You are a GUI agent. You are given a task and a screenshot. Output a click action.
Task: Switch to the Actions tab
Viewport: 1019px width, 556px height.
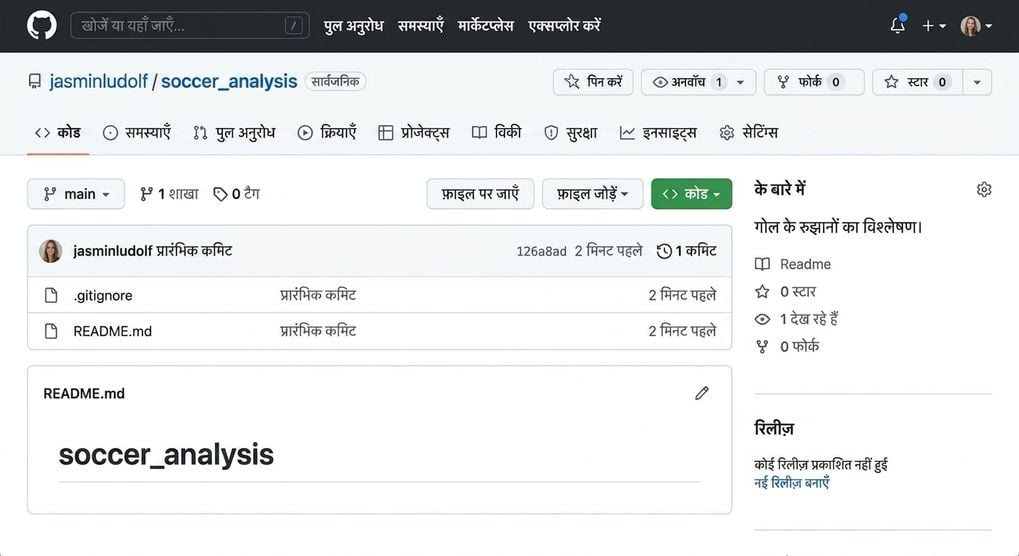point(327,133)
